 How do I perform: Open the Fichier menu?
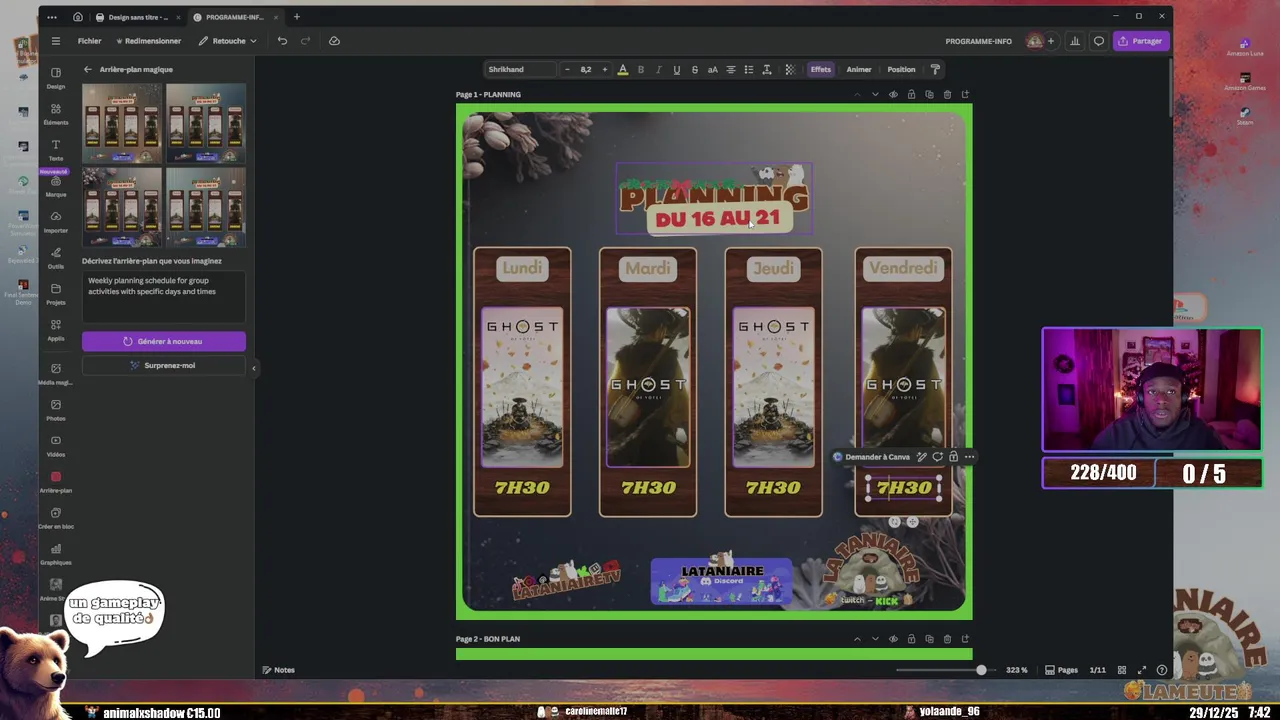click(89, 41)
